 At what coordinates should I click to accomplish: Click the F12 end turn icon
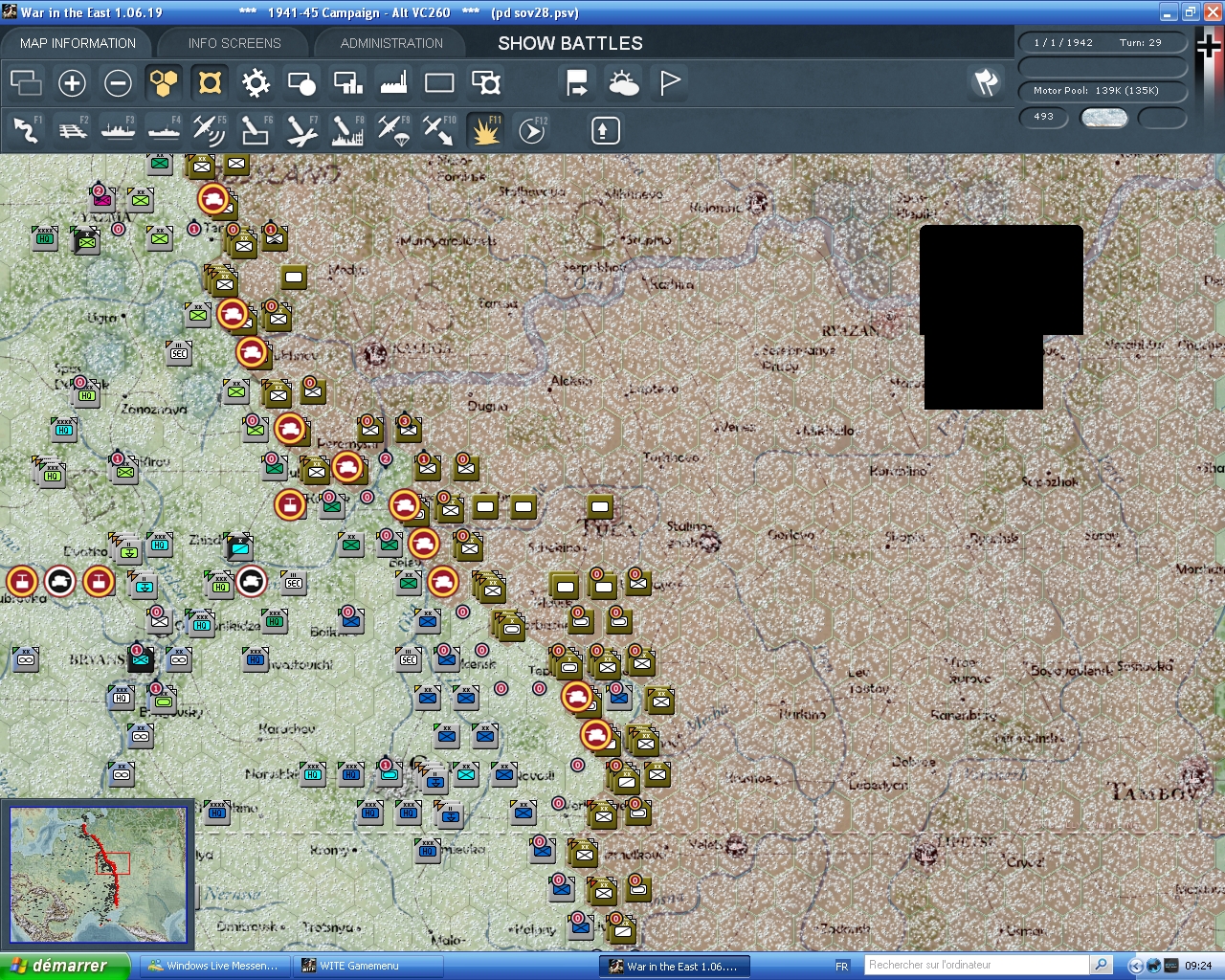tap(532, 130)
